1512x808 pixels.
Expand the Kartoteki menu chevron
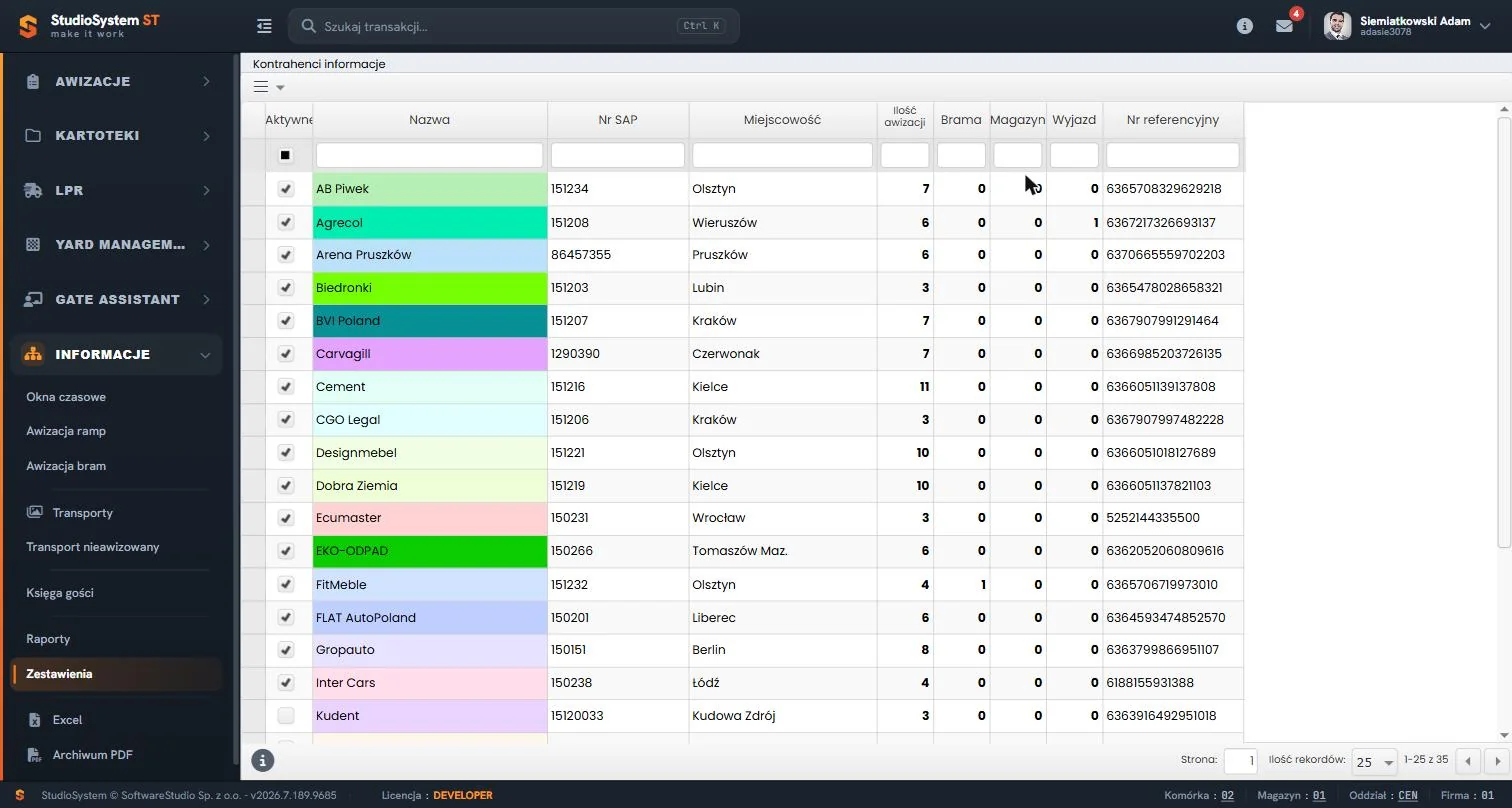(x=206, y=136)
